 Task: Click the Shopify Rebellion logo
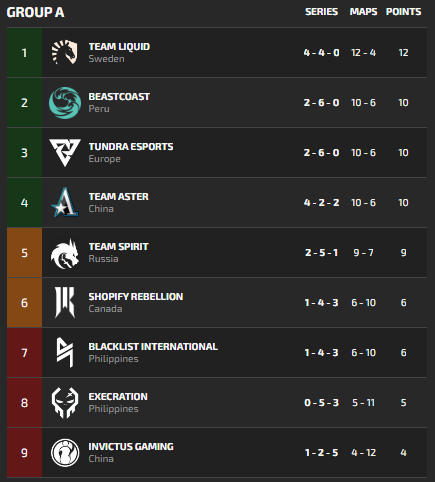[65, 303]
